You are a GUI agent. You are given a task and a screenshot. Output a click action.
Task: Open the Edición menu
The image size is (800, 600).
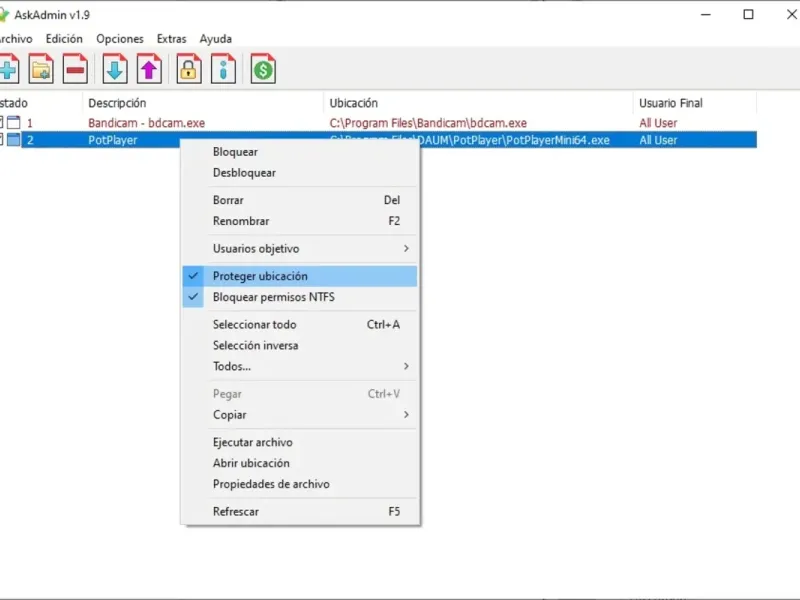point(64,39)
